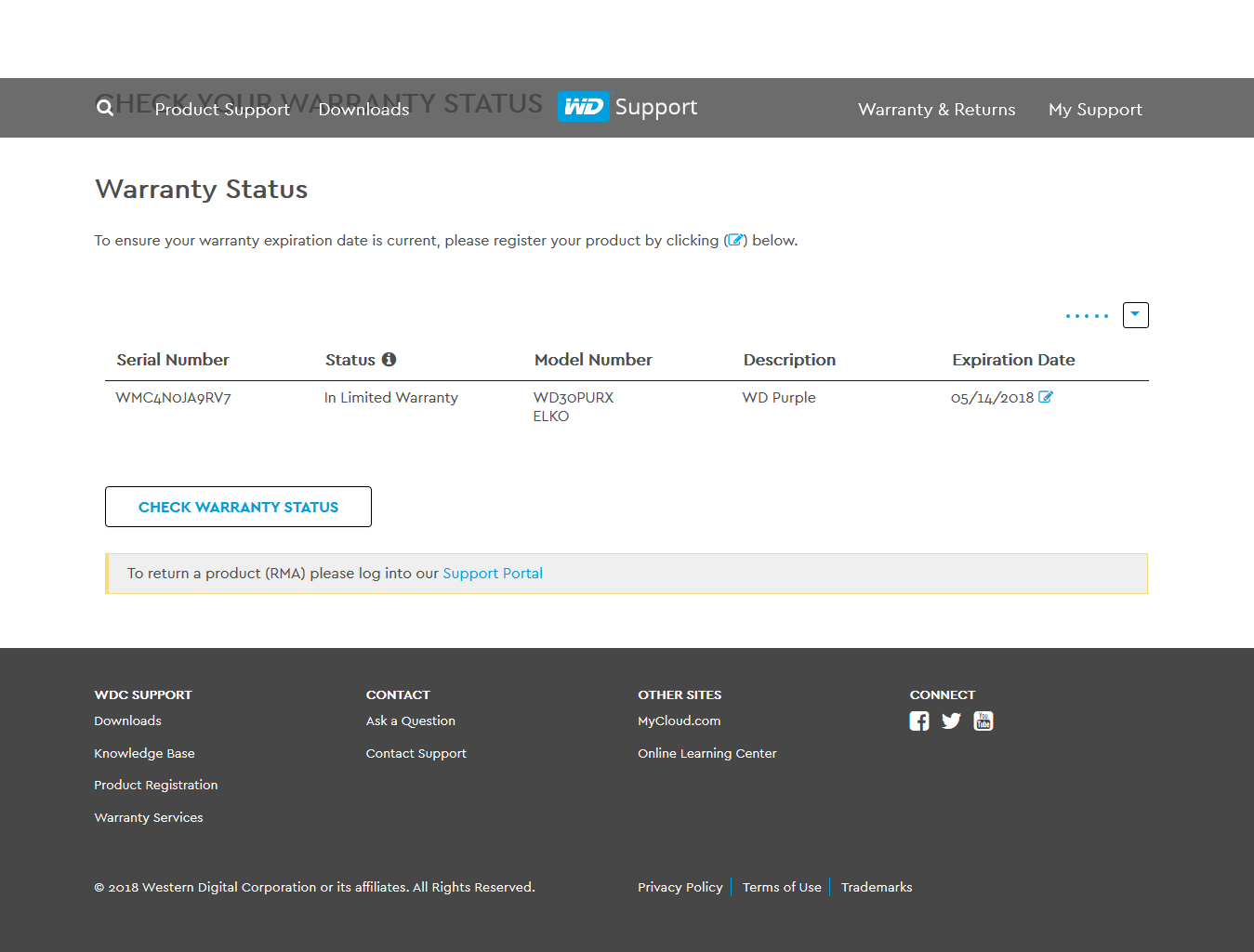
Task: Click the blue dotted options indicator
Action: [x=1087, y=316]
